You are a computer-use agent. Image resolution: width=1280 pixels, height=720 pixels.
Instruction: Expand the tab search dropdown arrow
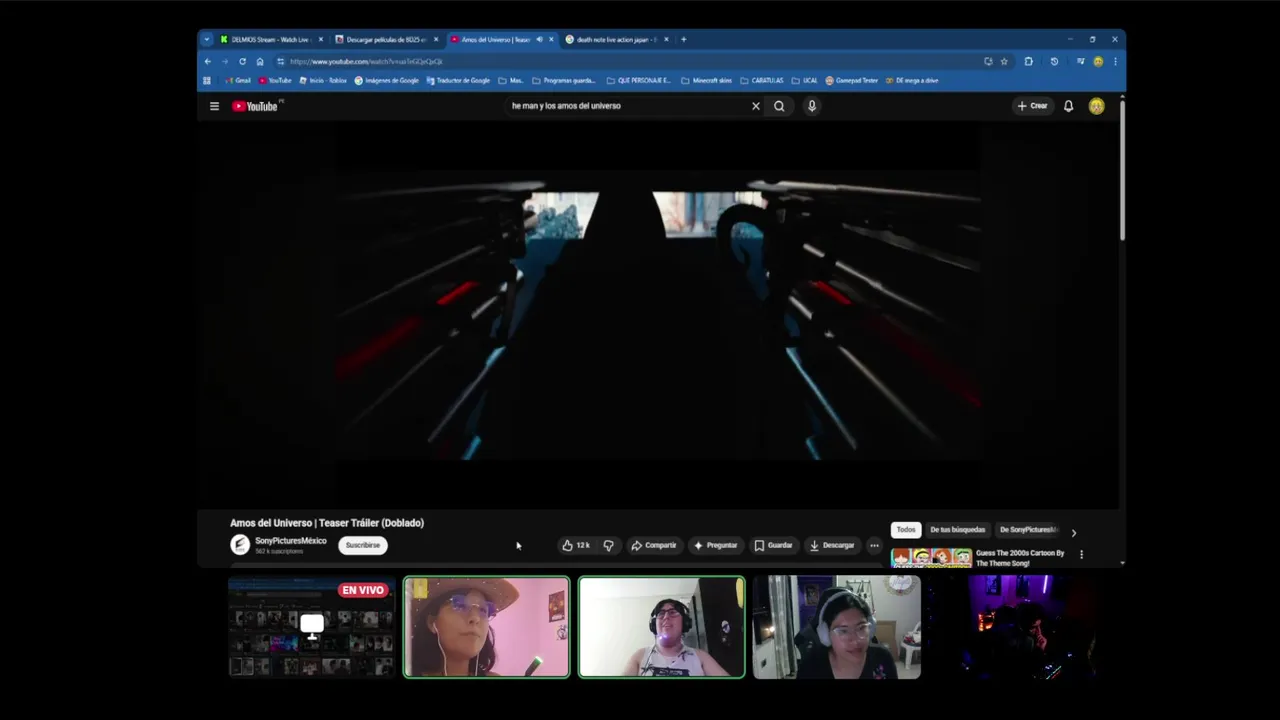coord(207,40)
